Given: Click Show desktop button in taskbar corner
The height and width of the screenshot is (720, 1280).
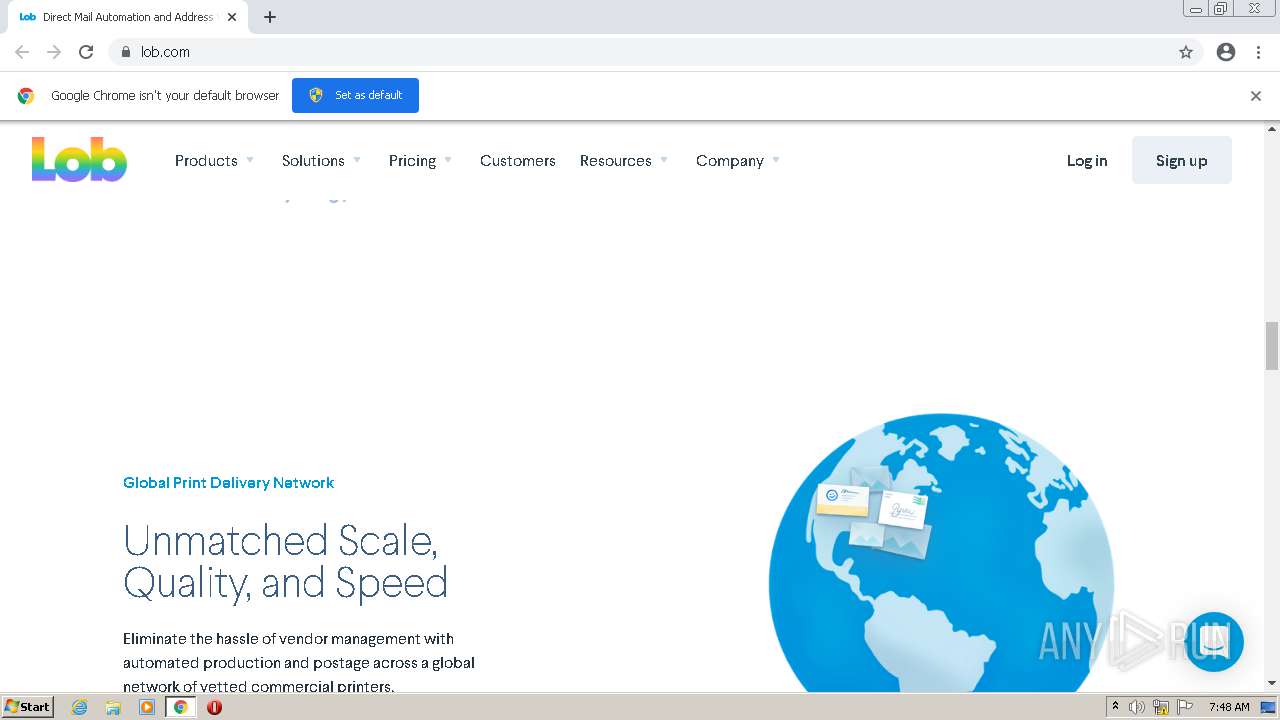Looking at the screenshot, I should click(x=1269, y=707).
